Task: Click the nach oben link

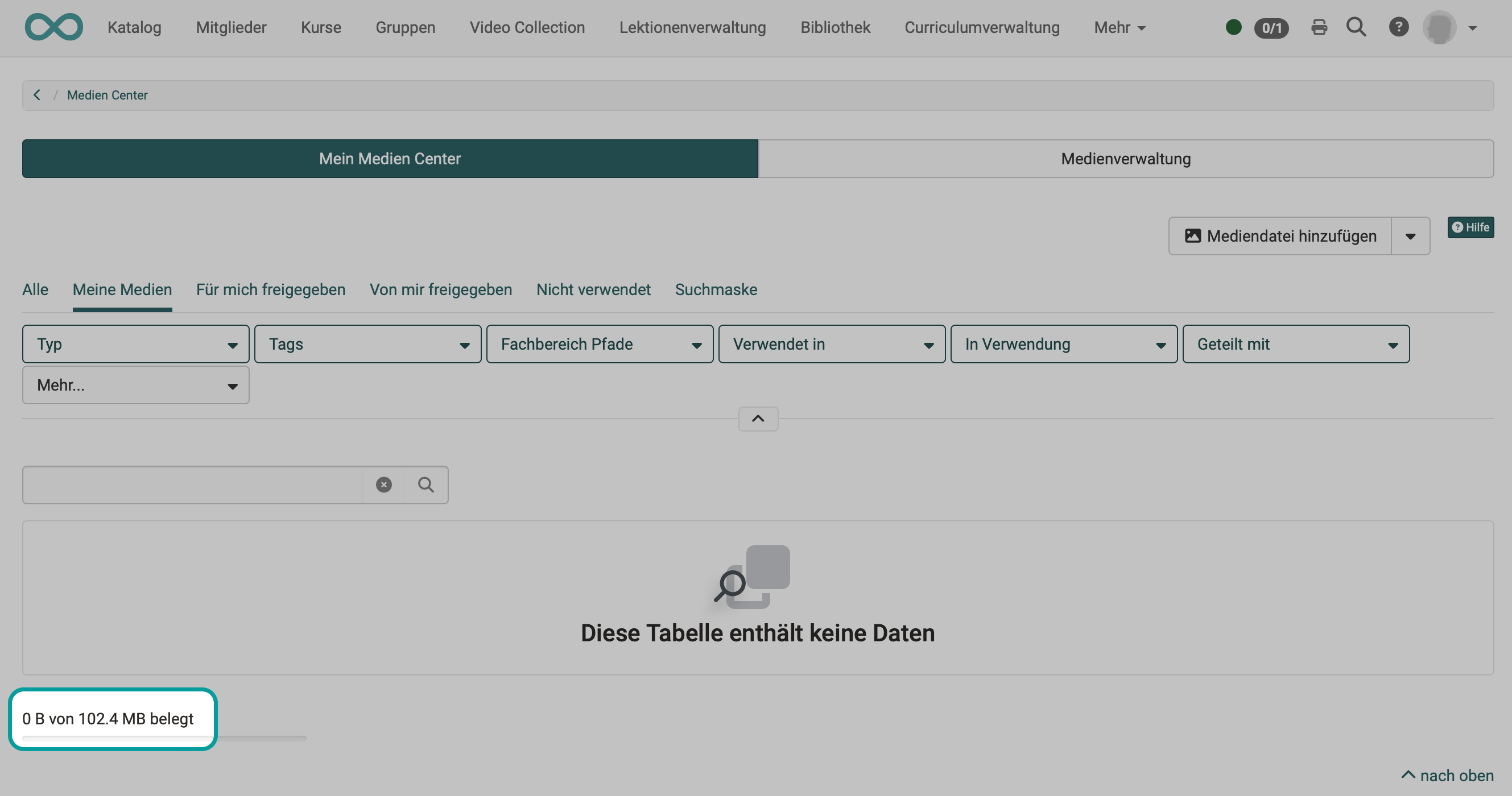Action: 1447,776
